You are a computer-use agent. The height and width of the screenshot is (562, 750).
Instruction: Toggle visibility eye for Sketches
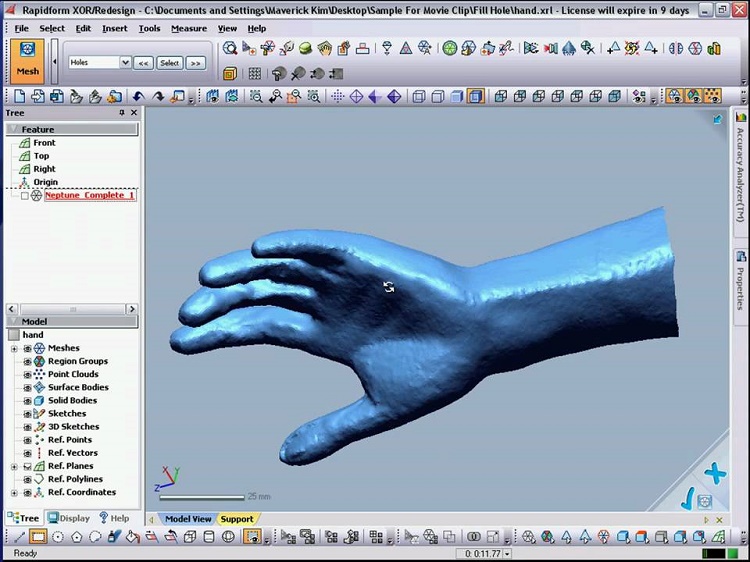tap(27, 414)
